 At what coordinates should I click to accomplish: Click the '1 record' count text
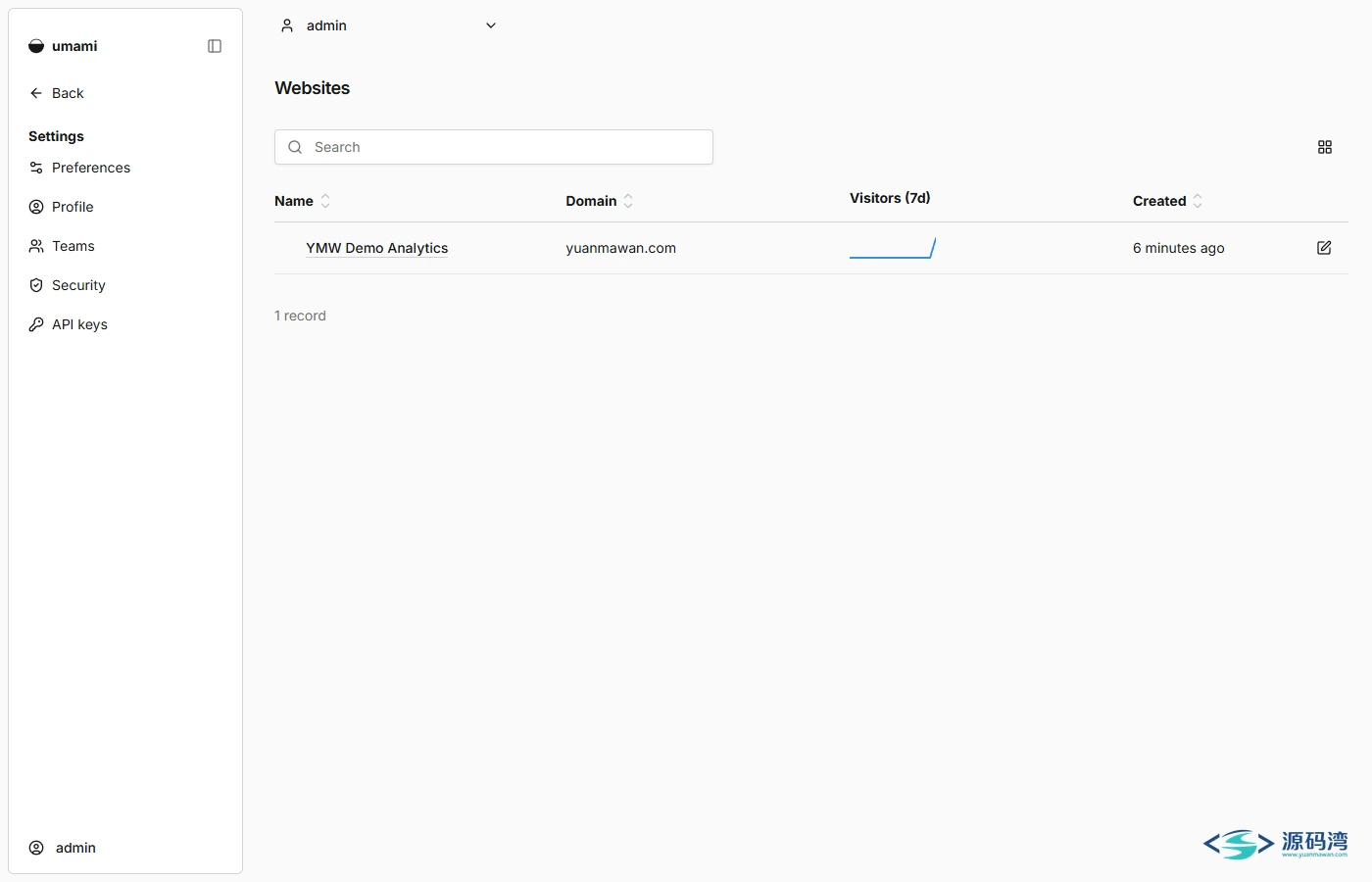[x=300, y=316]
